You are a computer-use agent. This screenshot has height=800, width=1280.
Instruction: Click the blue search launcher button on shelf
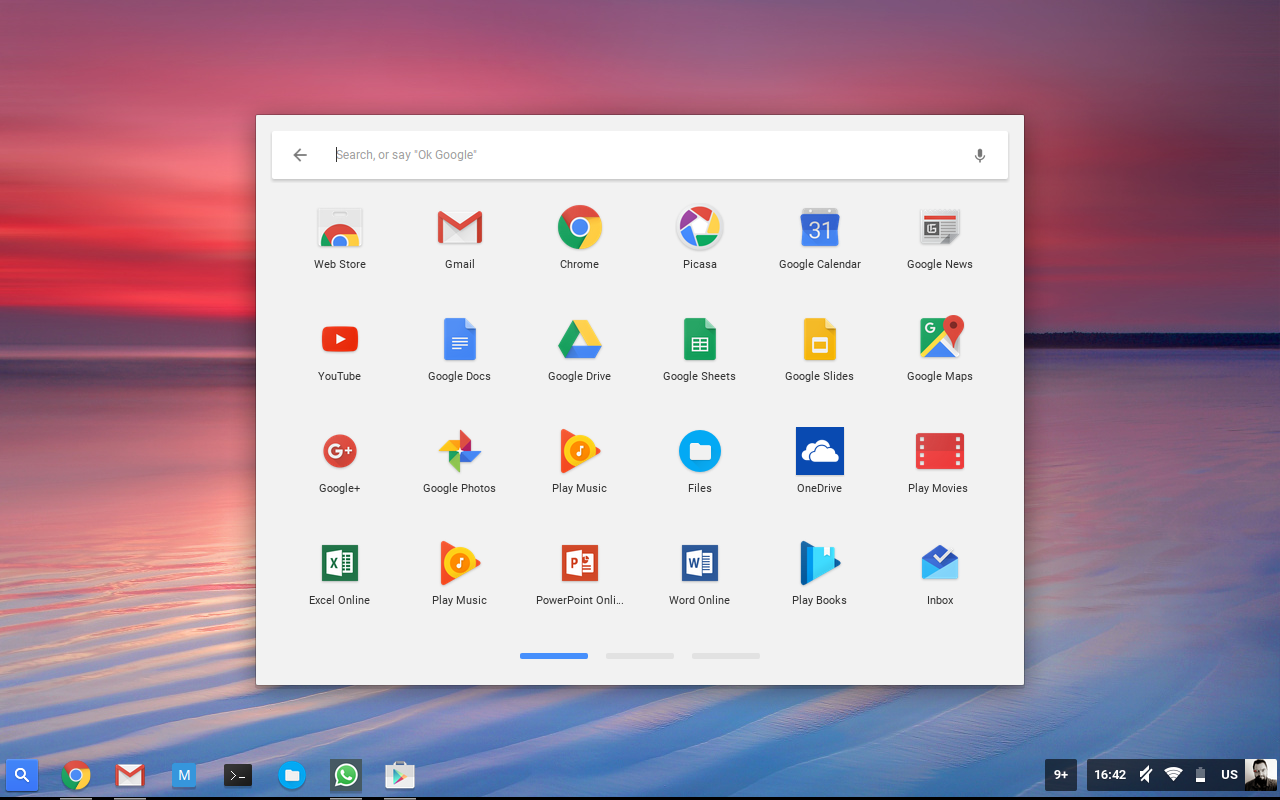click(x=22, y=775)
